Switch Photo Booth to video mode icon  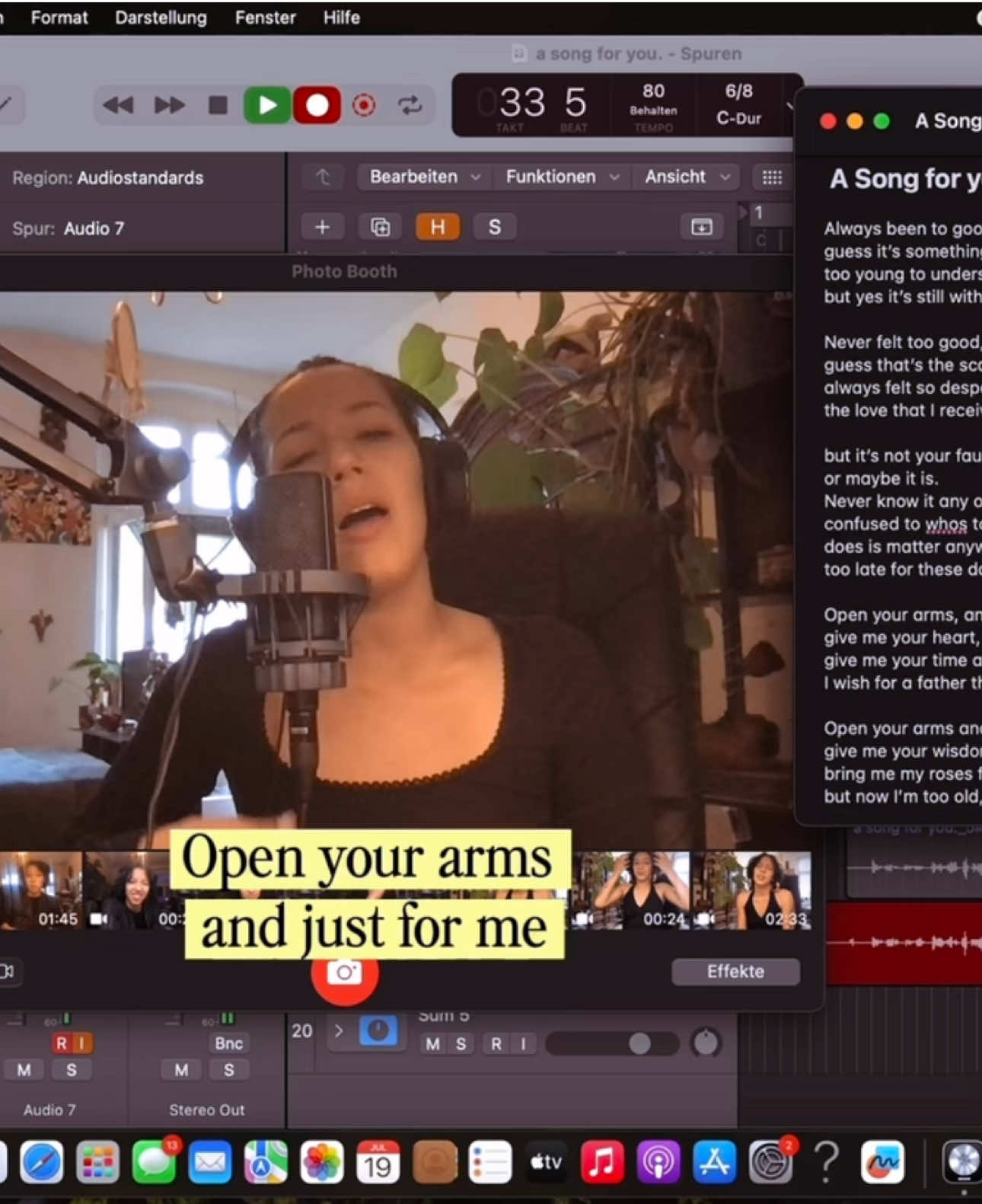[7, 972]
